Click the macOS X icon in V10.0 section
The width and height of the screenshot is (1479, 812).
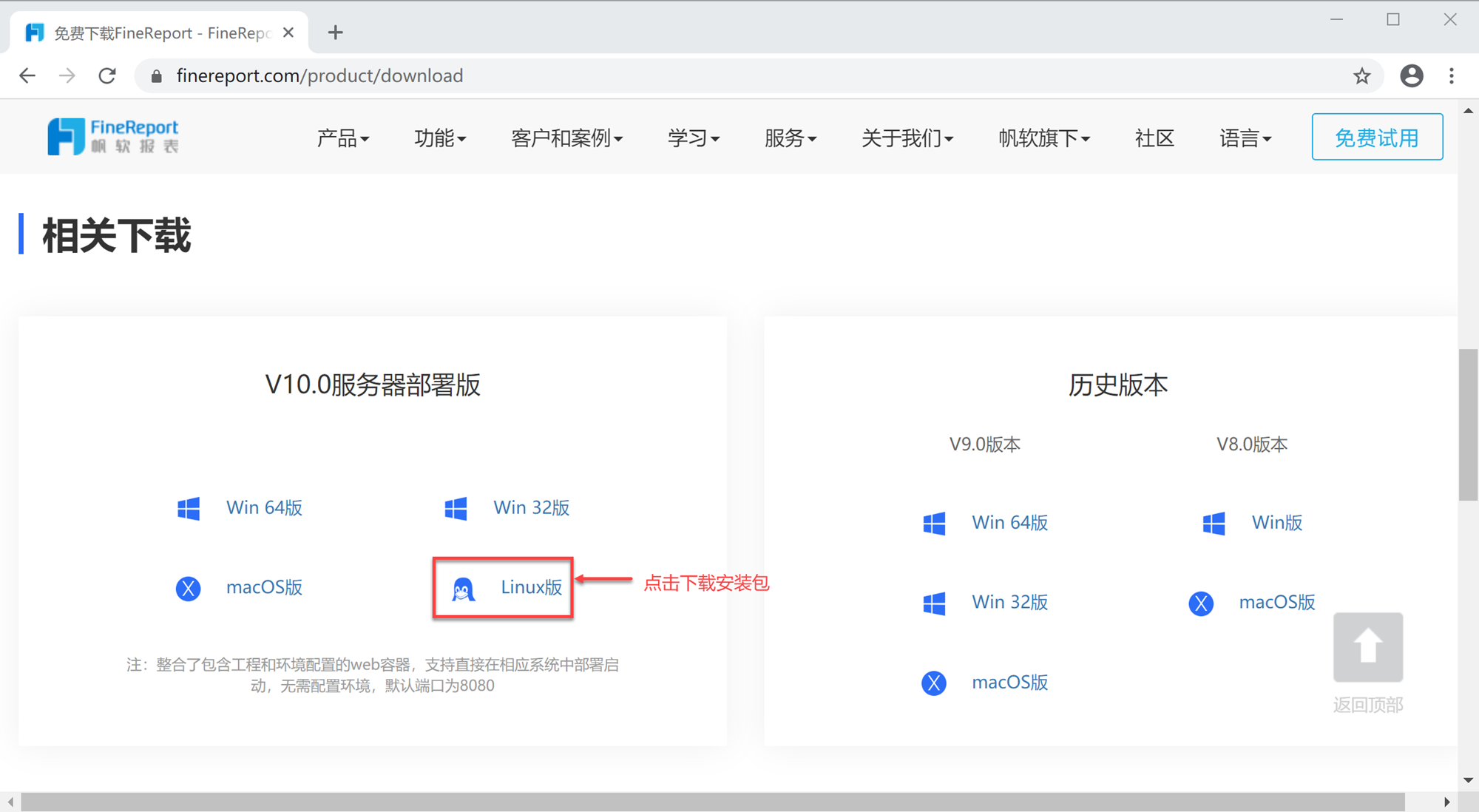pos(189,588)
